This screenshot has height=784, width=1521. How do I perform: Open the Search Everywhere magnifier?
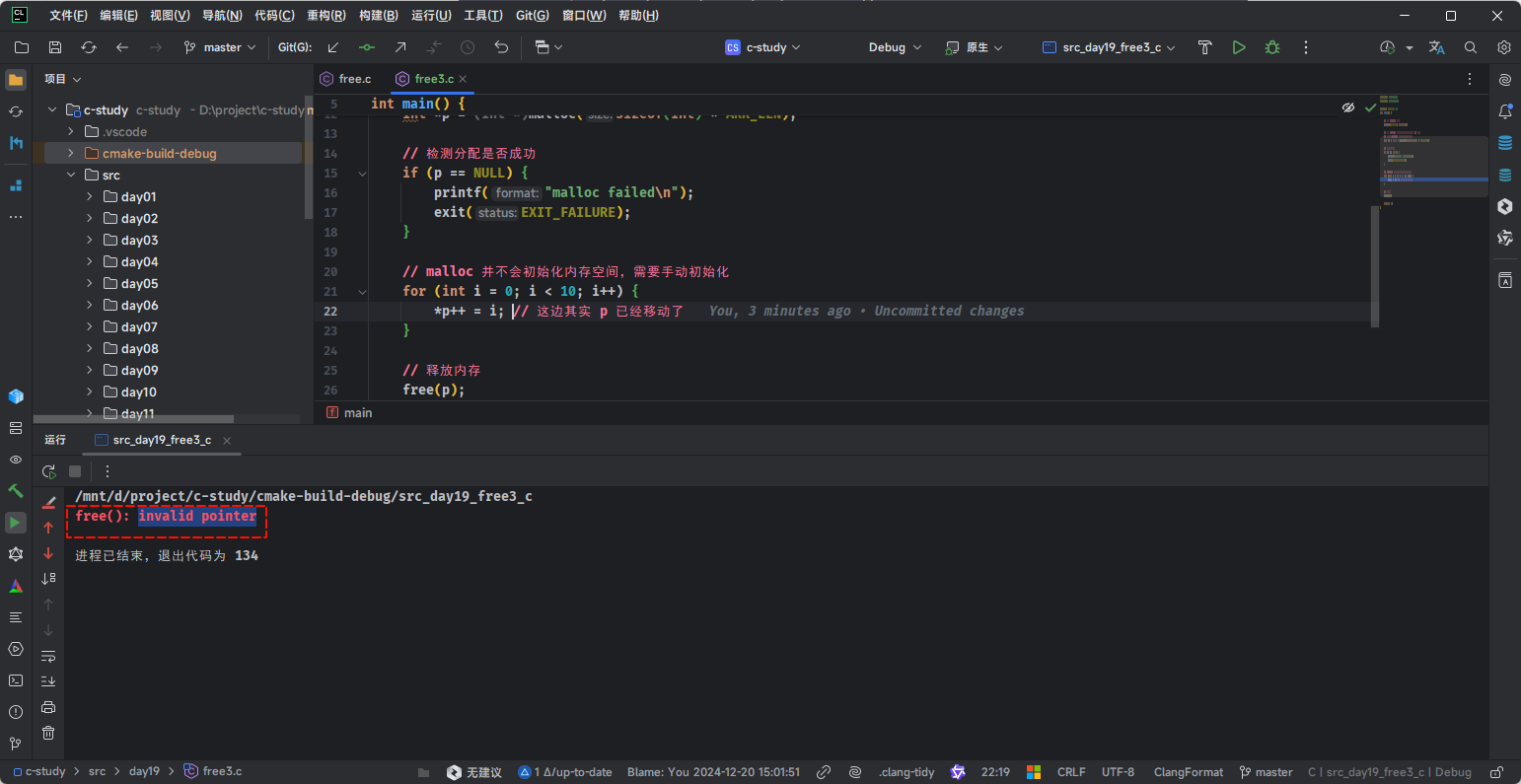tap(1471, 47)
